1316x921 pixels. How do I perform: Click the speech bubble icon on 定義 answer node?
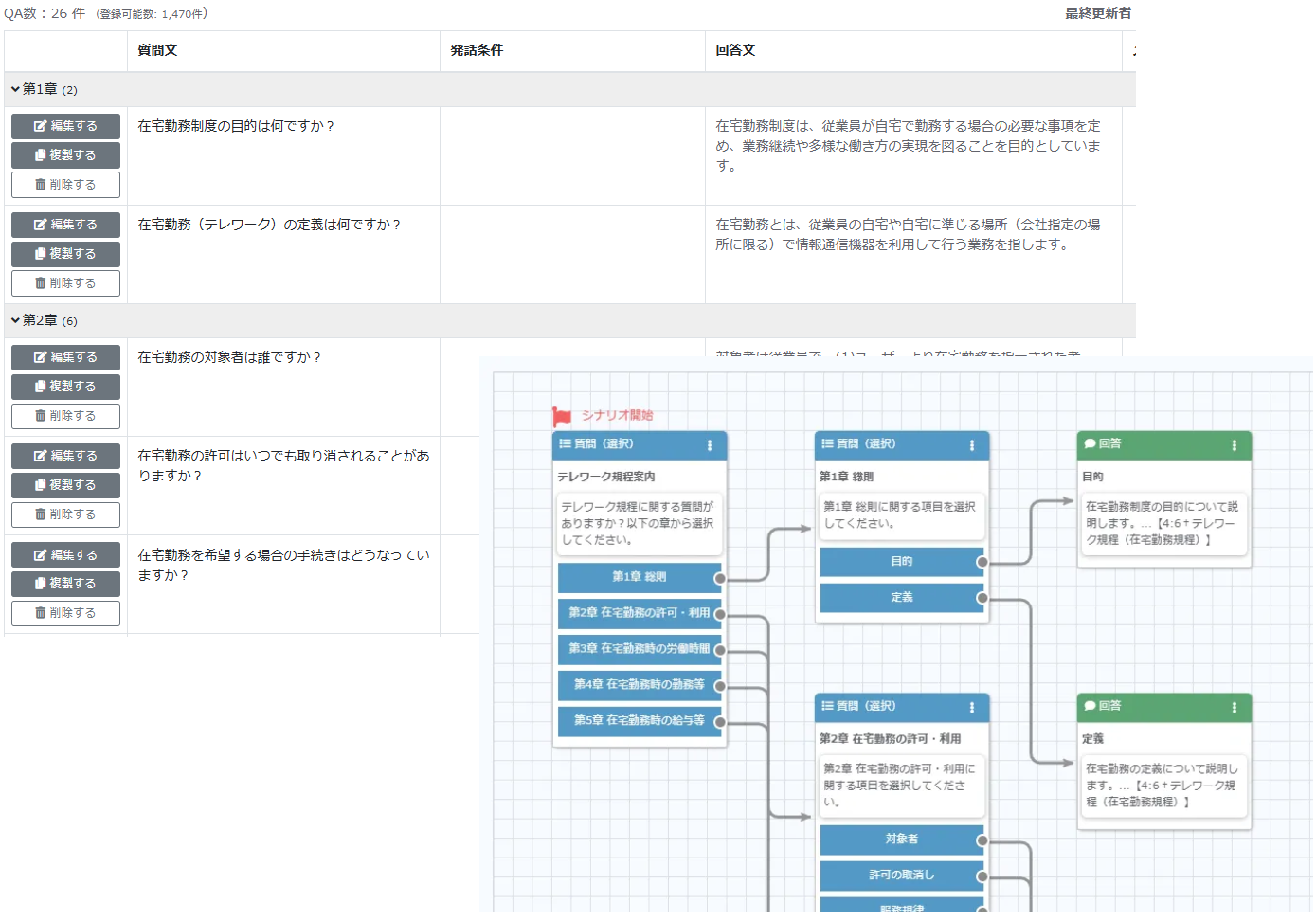click(x=1091, y=707)
